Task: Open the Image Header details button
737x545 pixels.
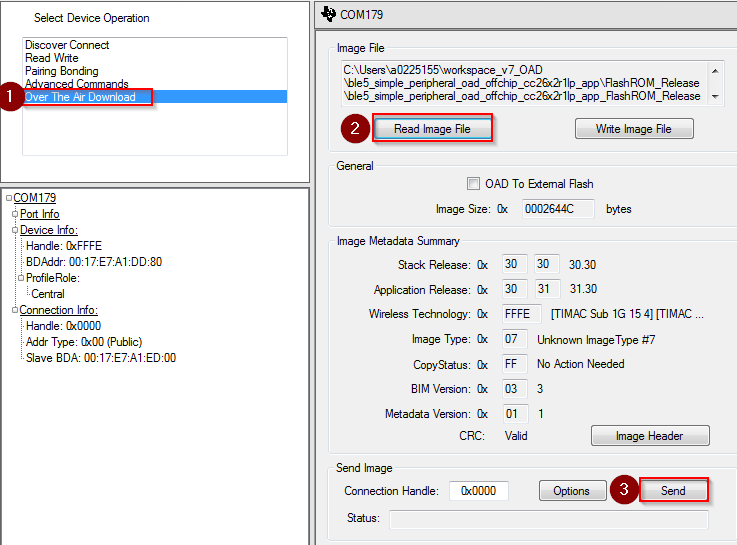Action: click(x=650, y=436)
